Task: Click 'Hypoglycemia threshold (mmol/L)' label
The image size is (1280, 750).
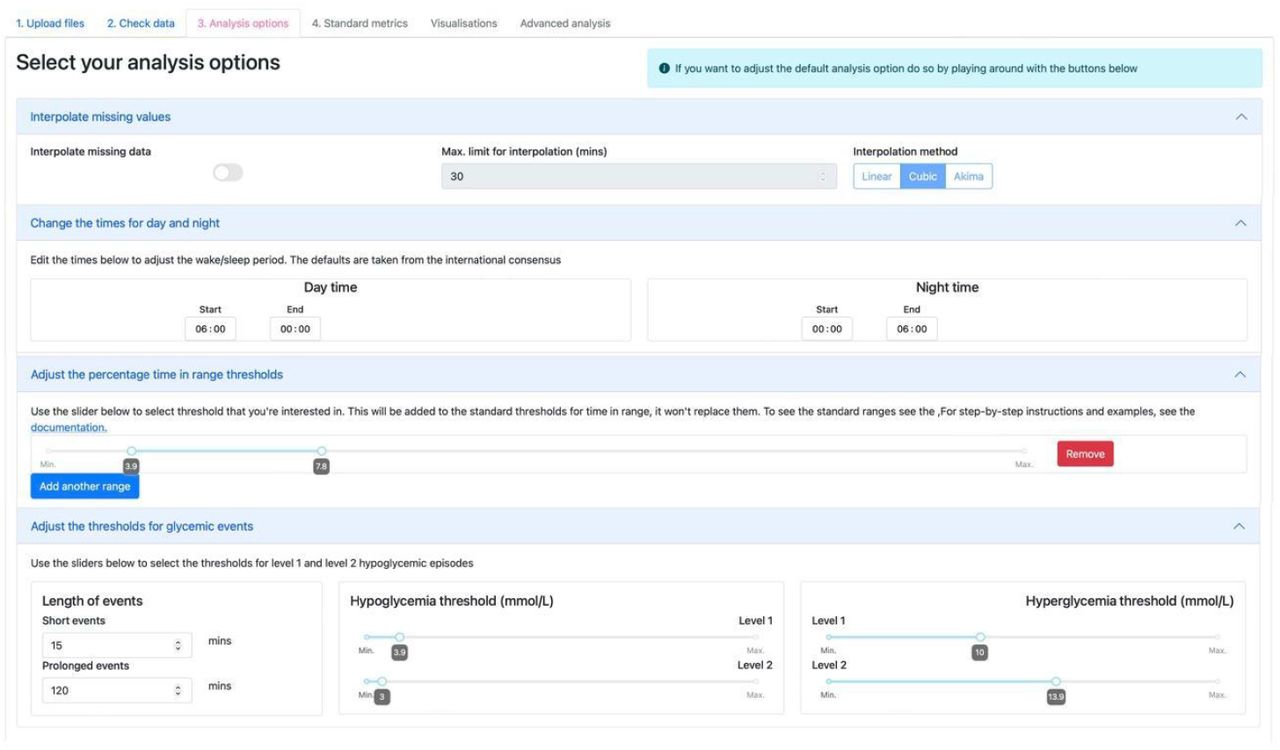Action: (452, 601)
